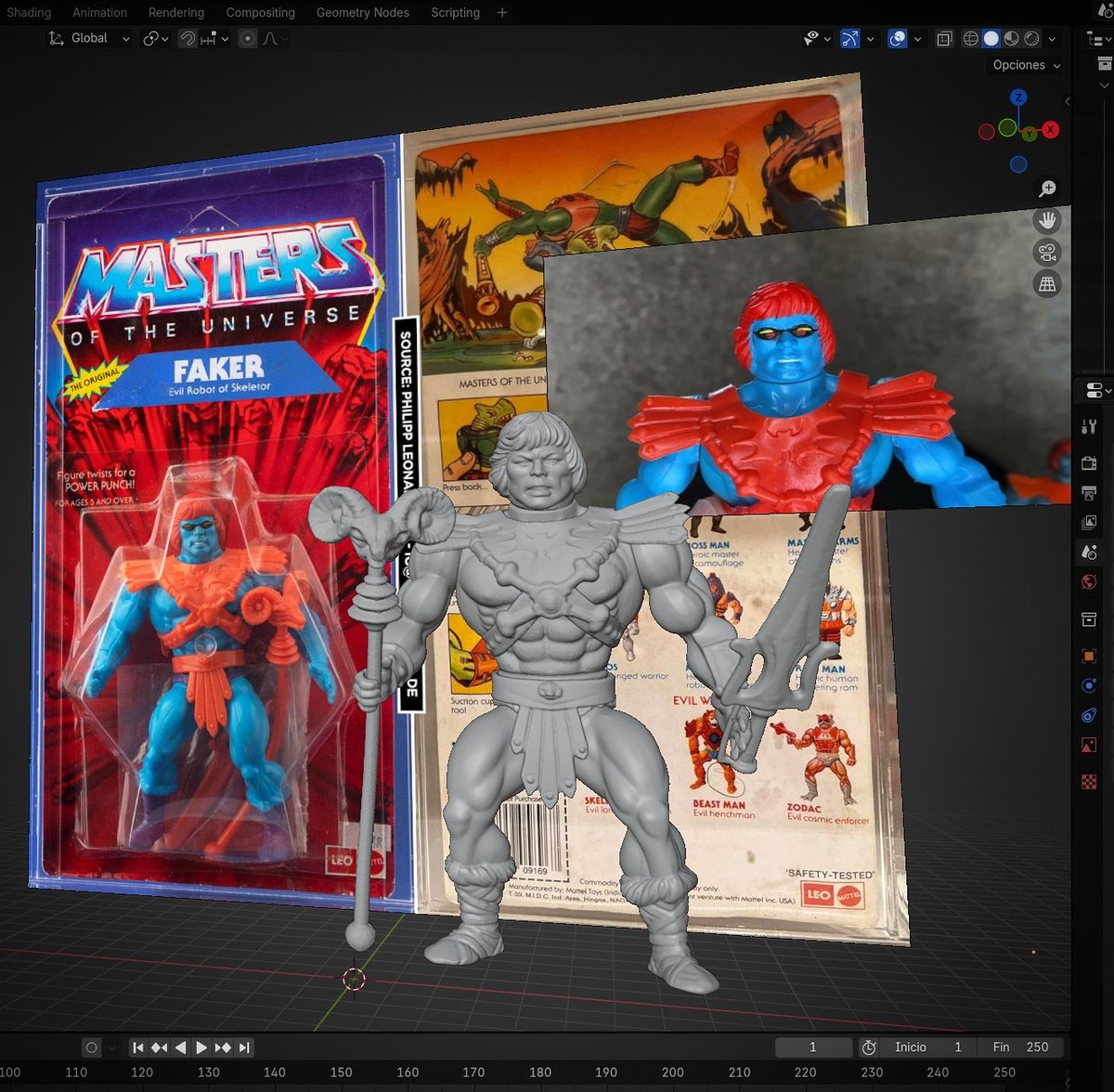Image resolution: width=1114 pixels, height=1092 pixels.
Task: Open the Geometry Nodes workspace tab
Action: 362,12
